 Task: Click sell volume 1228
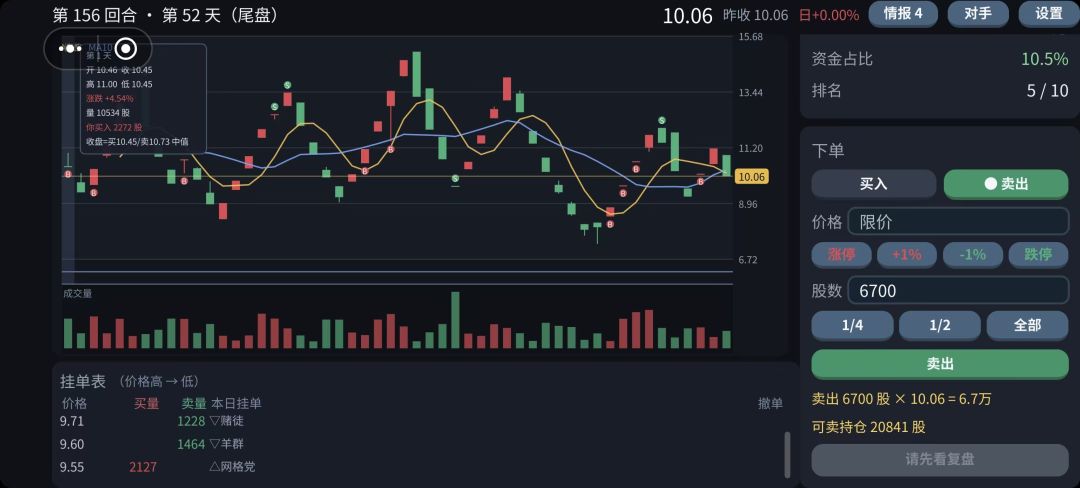[x=191, y=421]
